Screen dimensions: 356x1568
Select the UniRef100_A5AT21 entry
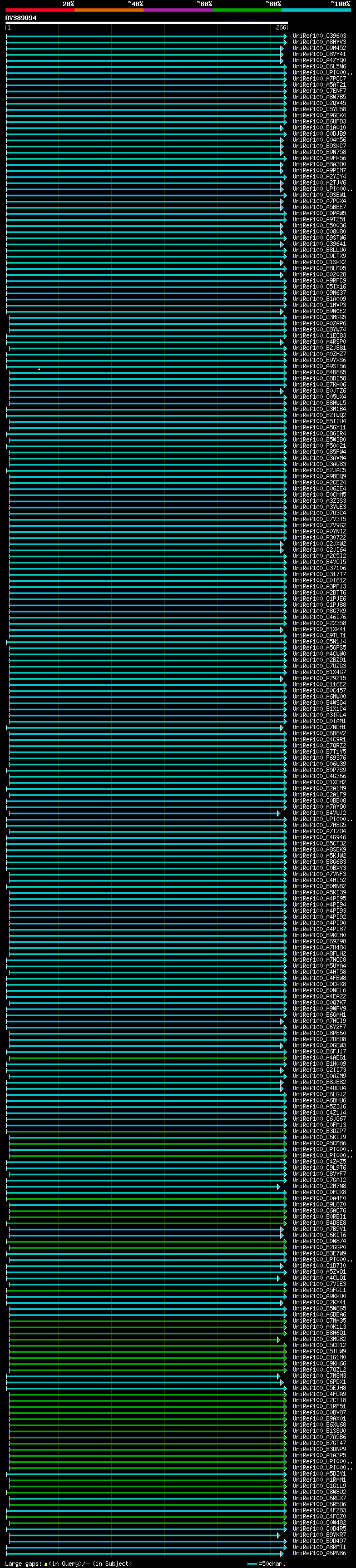point(319,85)
